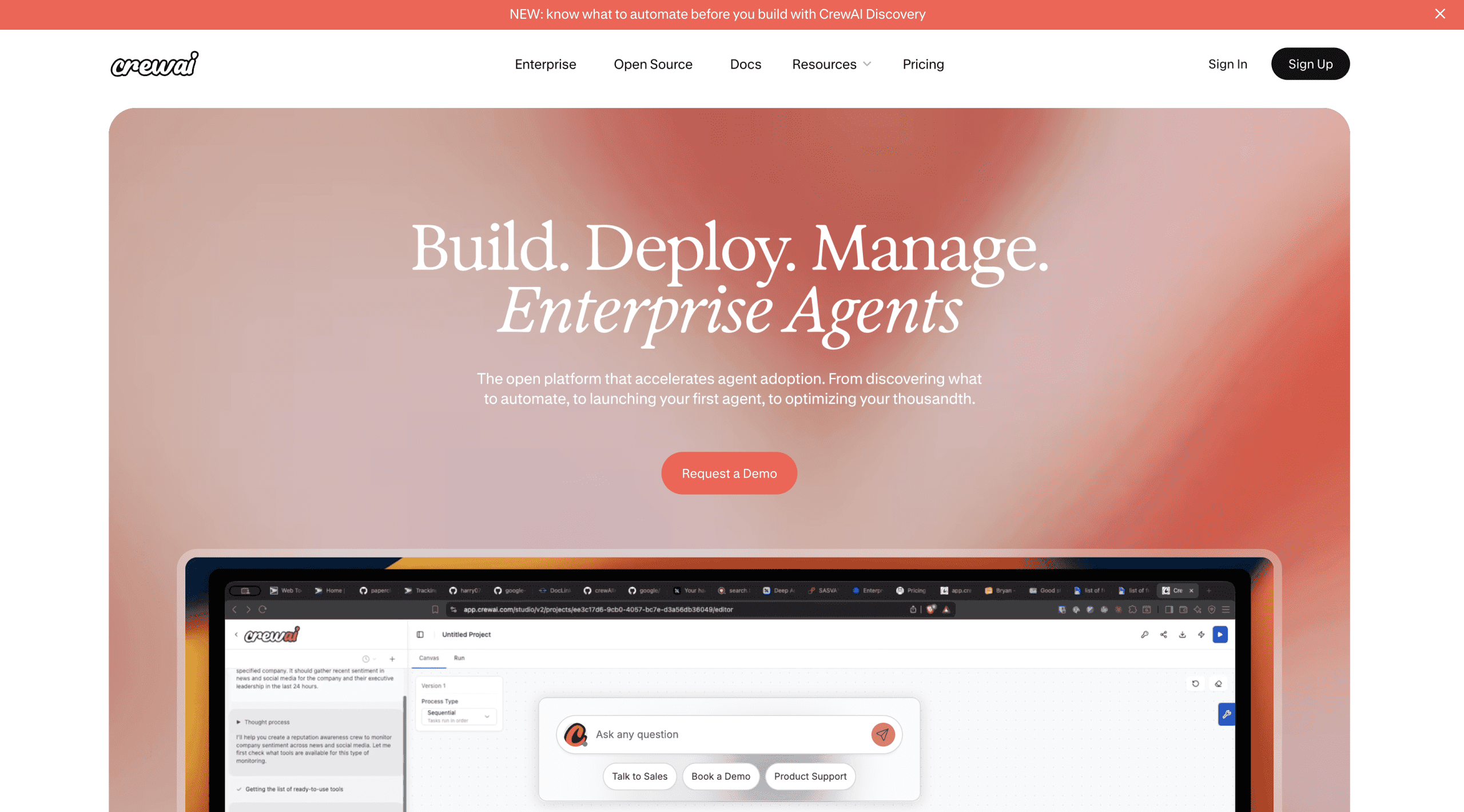Click the Version 1 label on the canvas card
The image size is (1464, 812).
pos(433,686)
